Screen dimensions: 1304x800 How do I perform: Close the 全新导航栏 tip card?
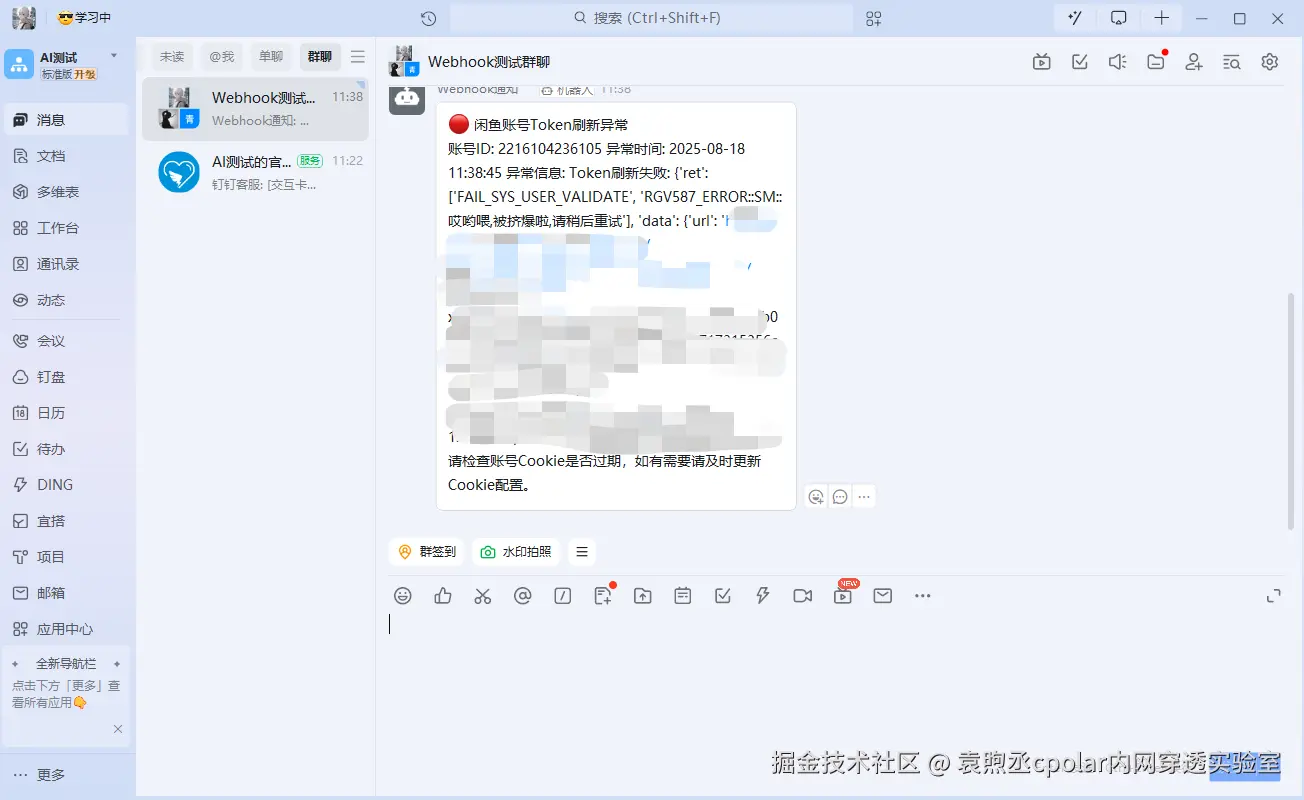[118, 729]
